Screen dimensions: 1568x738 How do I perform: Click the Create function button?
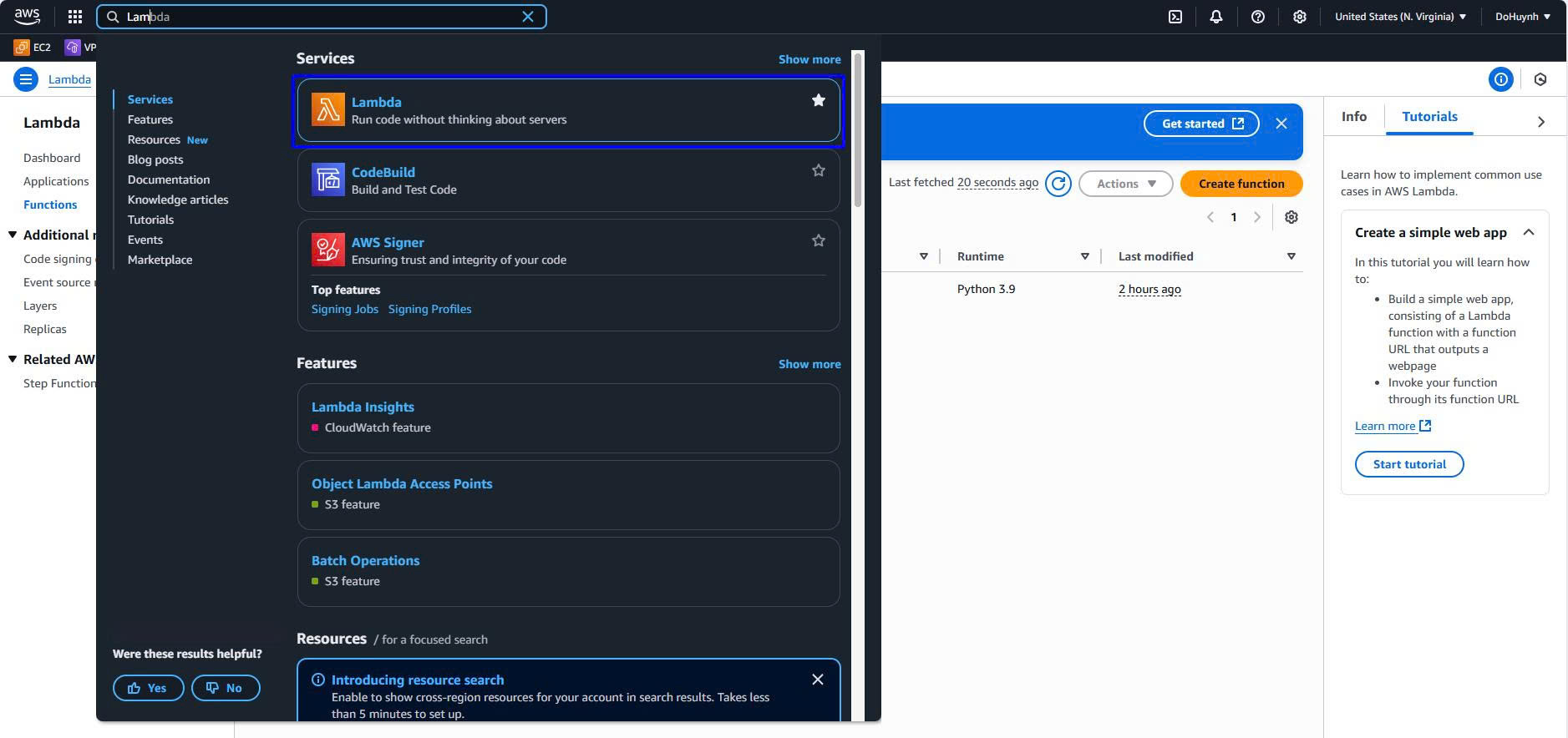point(1241,184)
